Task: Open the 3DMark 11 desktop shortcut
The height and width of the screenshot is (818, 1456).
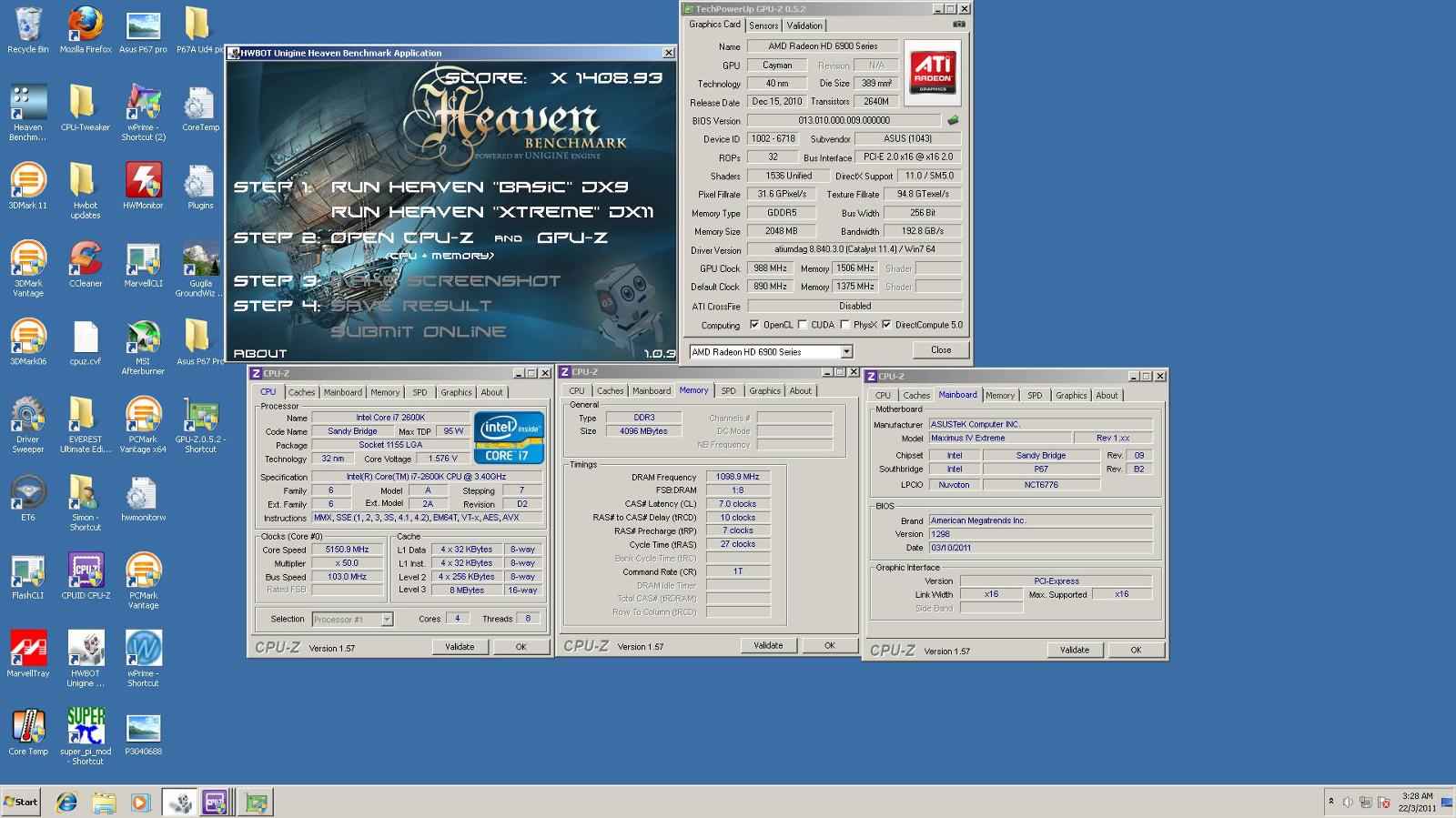Action: (x=28, y=187)
